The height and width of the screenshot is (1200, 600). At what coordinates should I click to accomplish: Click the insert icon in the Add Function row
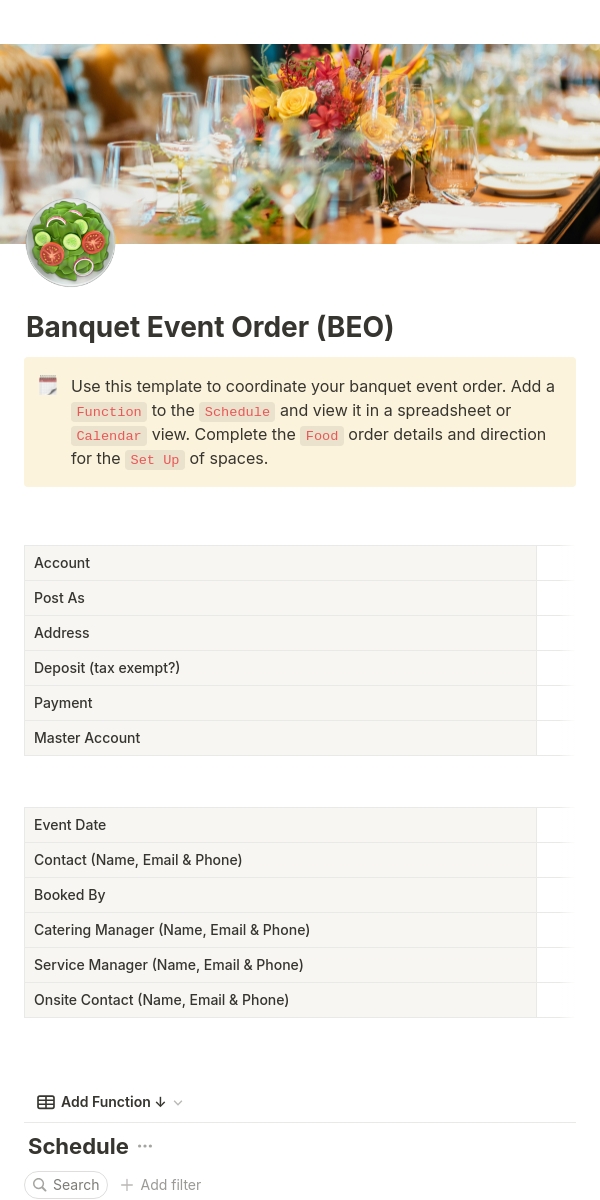pyautogui.click(x=46, y=1102)
